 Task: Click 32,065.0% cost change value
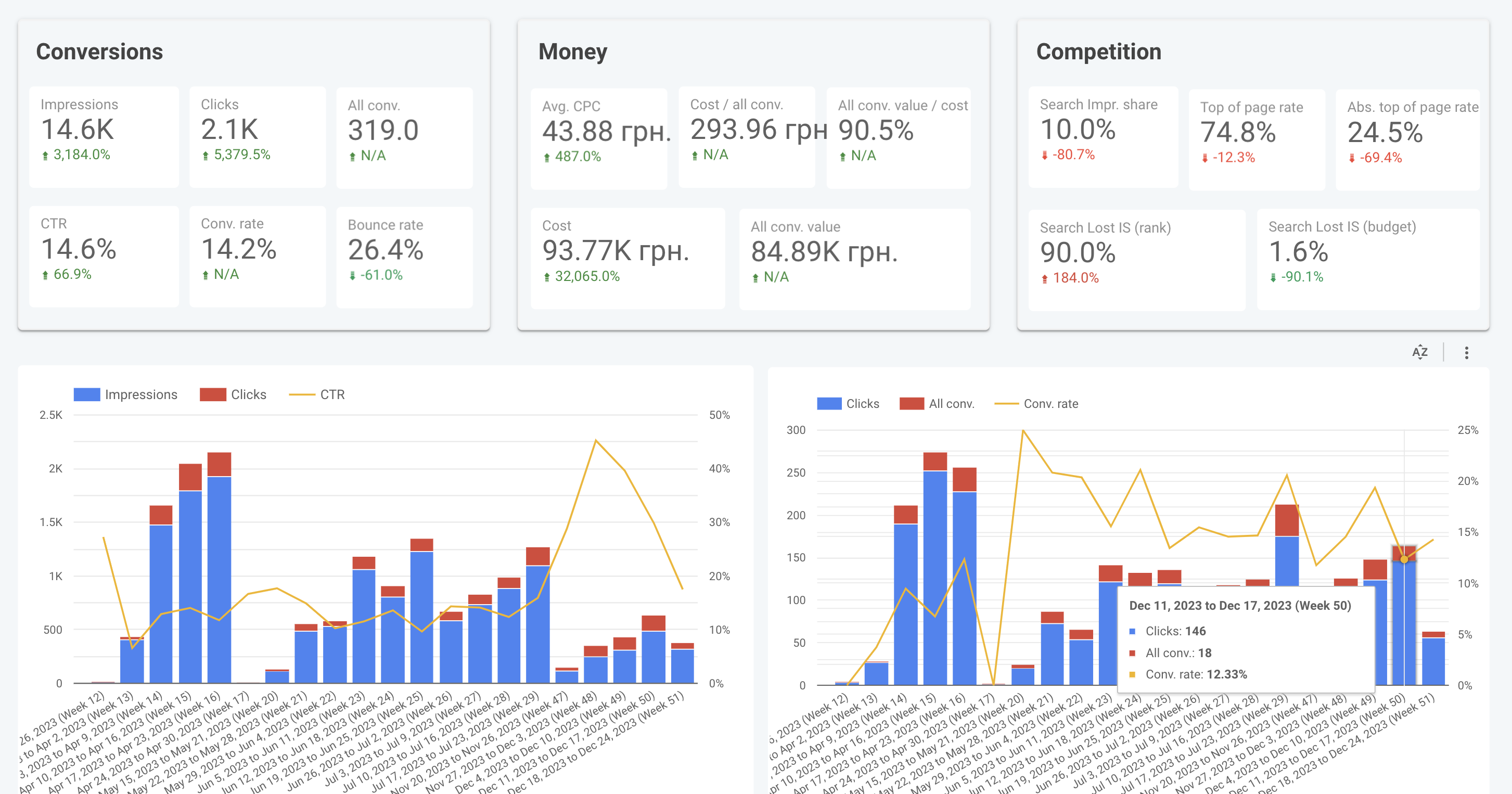tap(587, 276)
